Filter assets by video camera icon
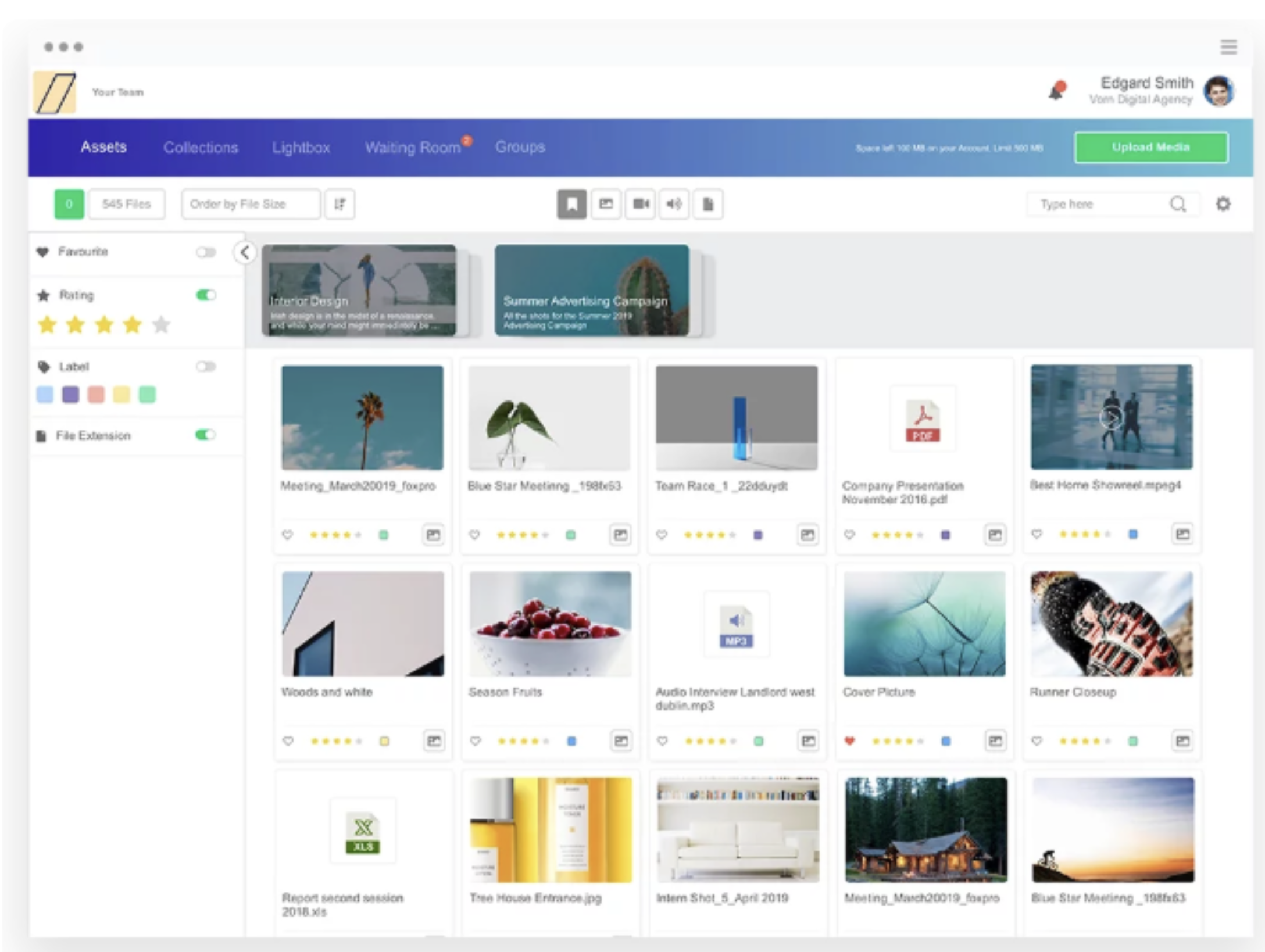The height and width of the screenshot is (952, 1265). tap(640, 204)
